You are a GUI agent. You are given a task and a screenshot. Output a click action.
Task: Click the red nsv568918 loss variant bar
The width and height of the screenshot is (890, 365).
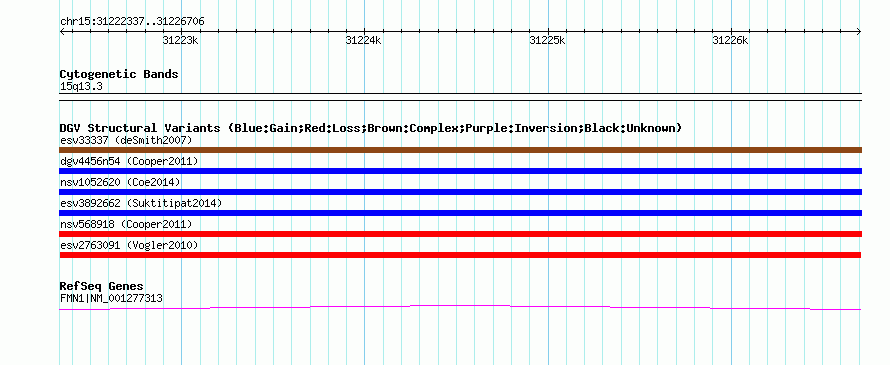(x=460, y=234)
